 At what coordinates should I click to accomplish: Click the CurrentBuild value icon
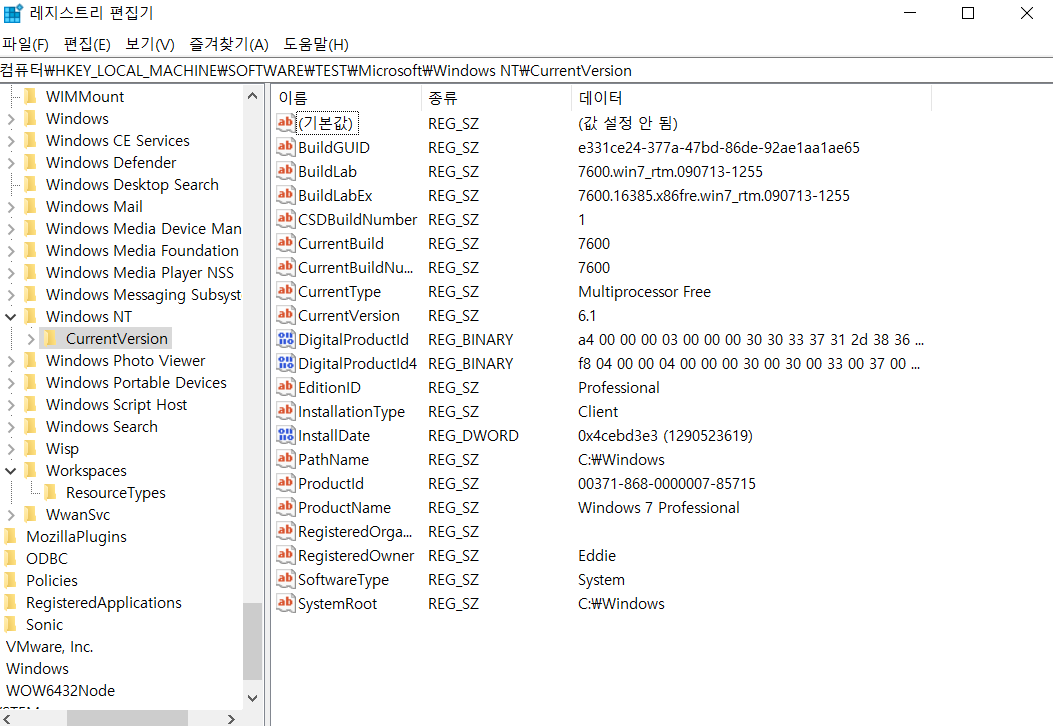pyautogui.click(x=285, y=243)
